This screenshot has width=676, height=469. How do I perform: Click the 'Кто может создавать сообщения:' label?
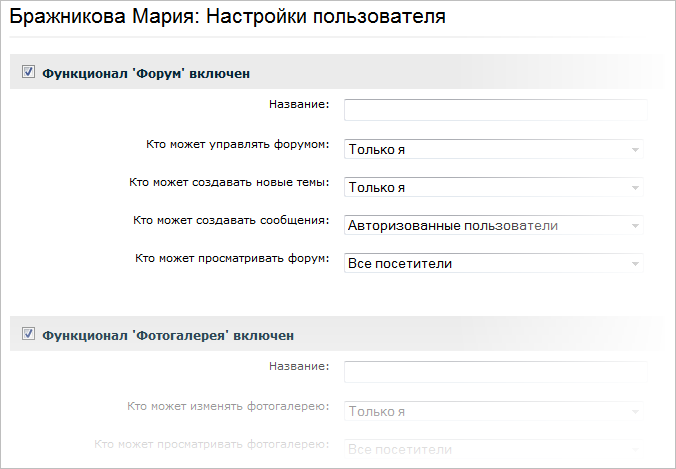click(x=232, y=220)
